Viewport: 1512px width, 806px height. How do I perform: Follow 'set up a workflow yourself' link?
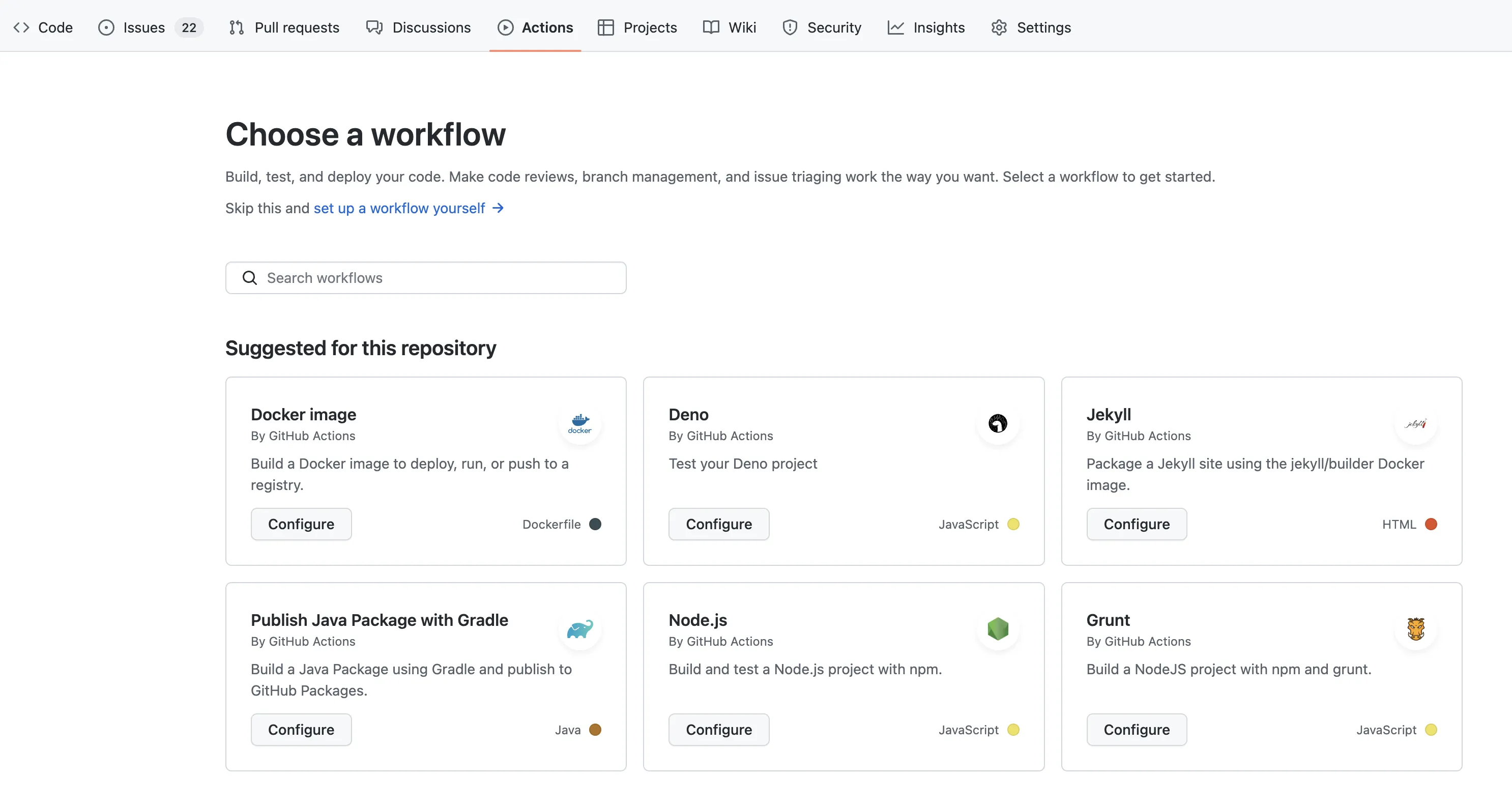pyautogui.click(x=399, y=209)
